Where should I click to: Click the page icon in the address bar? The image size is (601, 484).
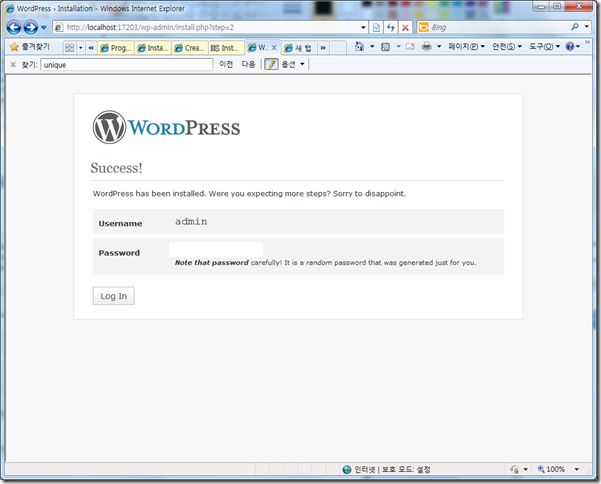59,27
